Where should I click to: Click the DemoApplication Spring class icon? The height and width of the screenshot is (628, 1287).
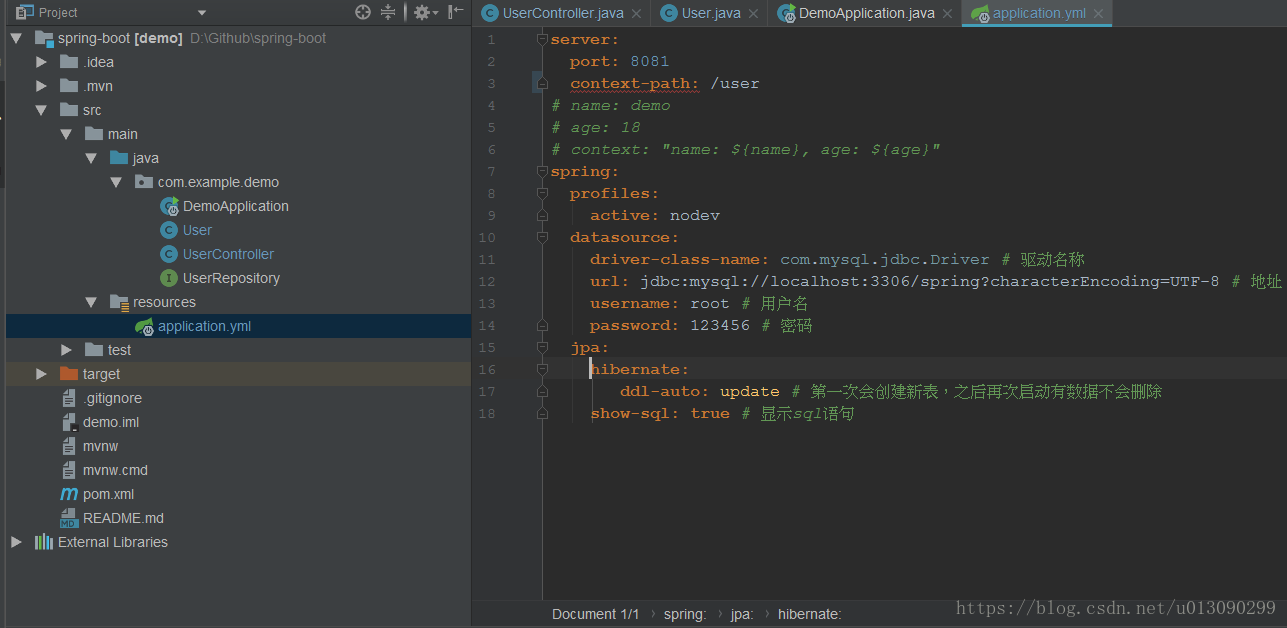coord(169,206)
